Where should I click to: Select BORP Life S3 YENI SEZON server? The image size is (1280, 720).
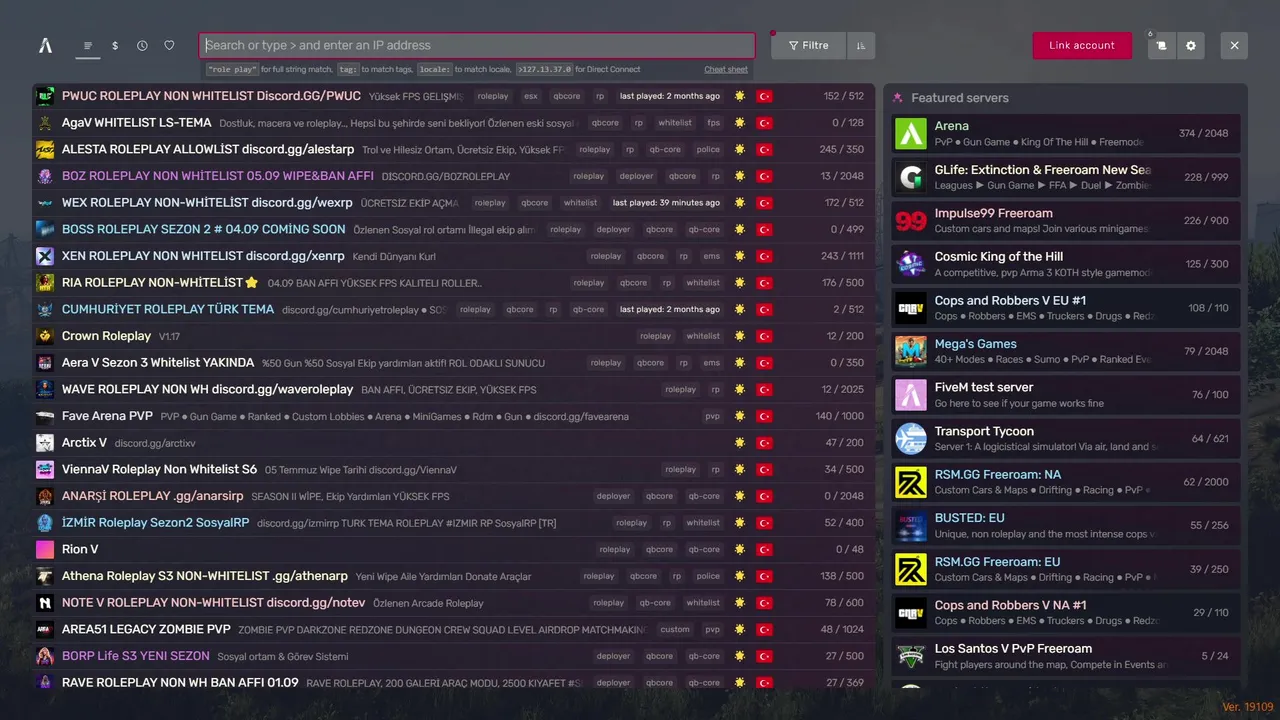[x=454, y=656]
